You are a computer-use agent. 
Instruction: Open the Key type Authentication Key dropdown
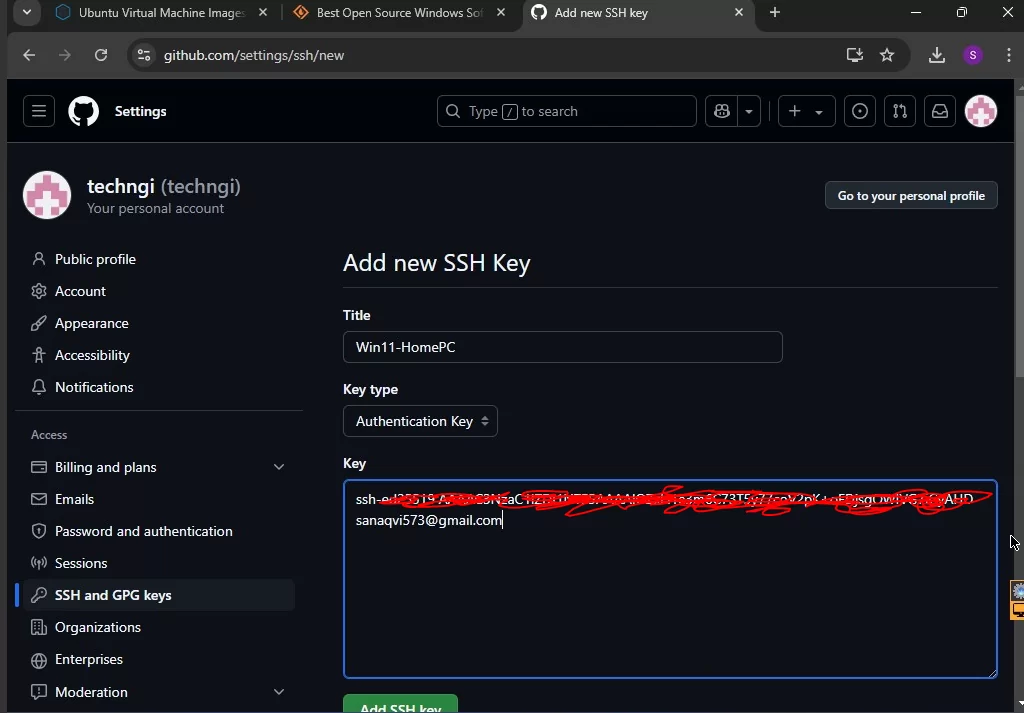pyautogui.click(x=420, y=421)
